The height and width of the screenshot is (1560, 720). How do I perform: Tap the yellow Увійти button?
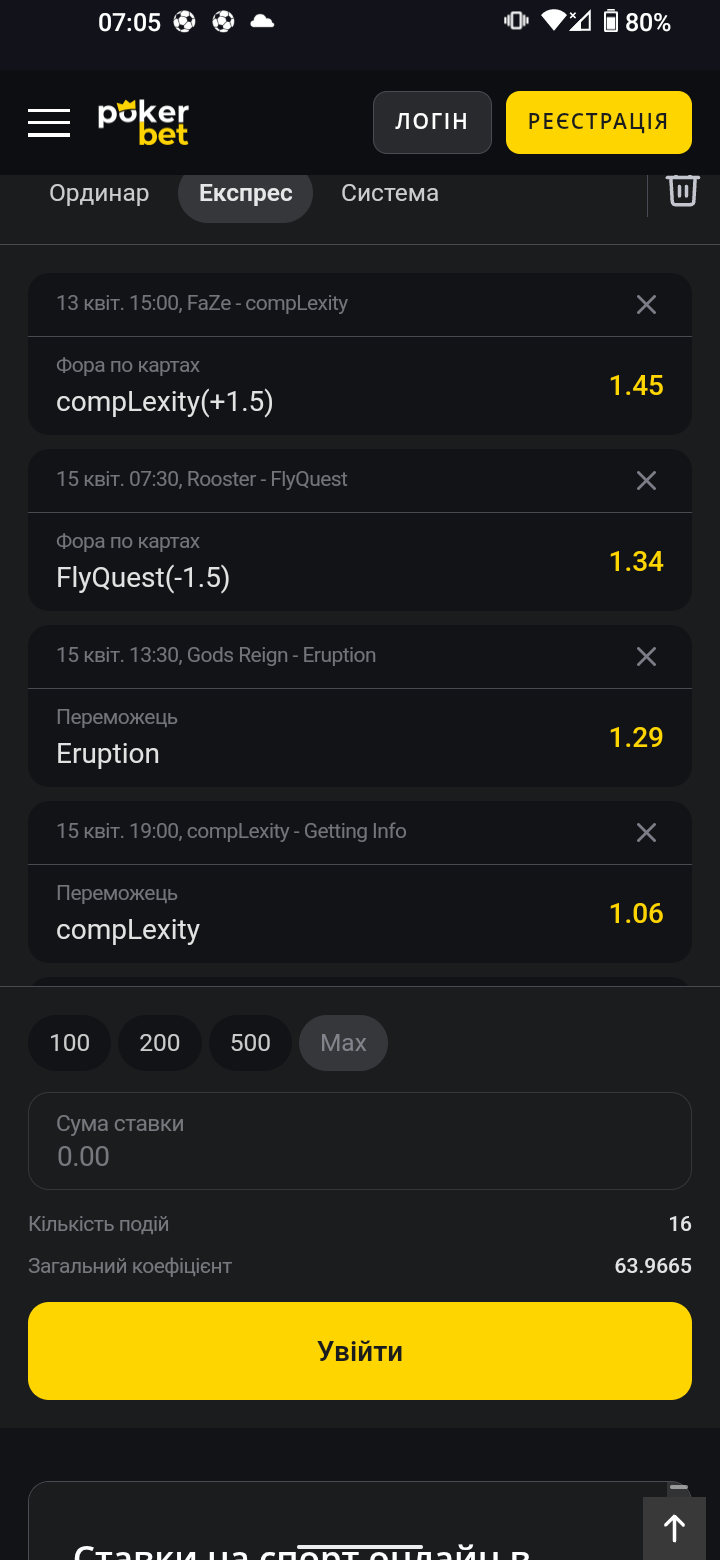[x=360, y=1351]
